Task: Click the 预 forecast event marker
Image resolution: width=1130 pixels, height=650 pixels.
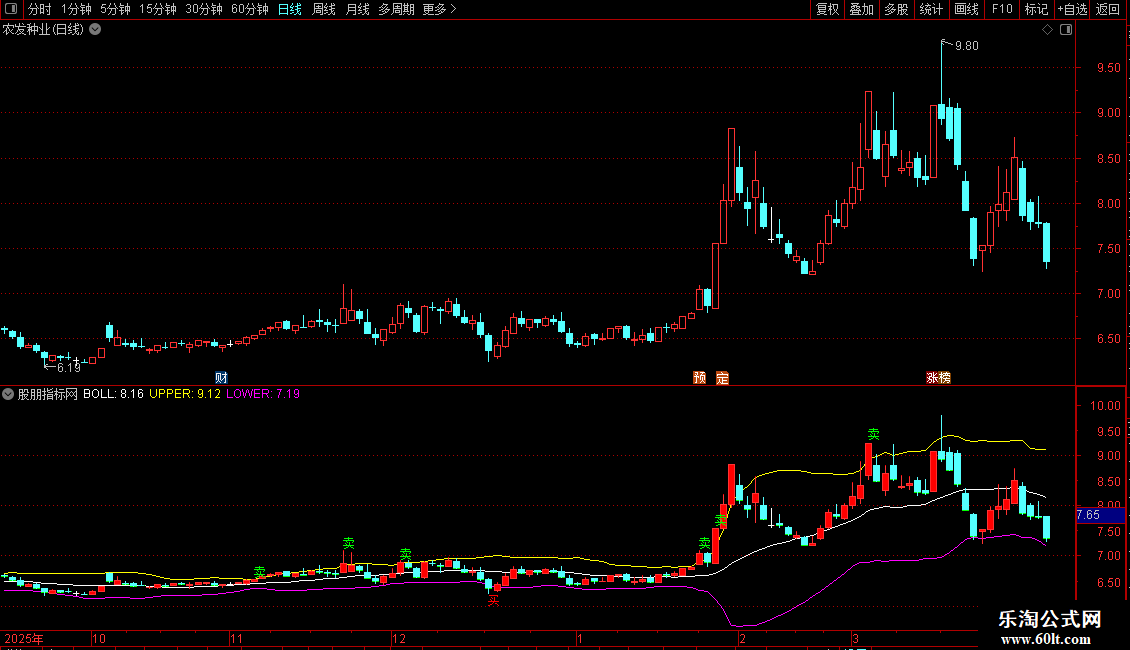Action: point(699,378)
